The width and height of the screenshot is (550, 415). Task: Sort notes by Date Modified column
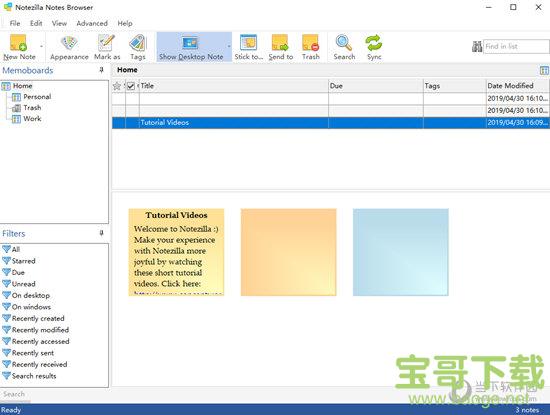517,86
